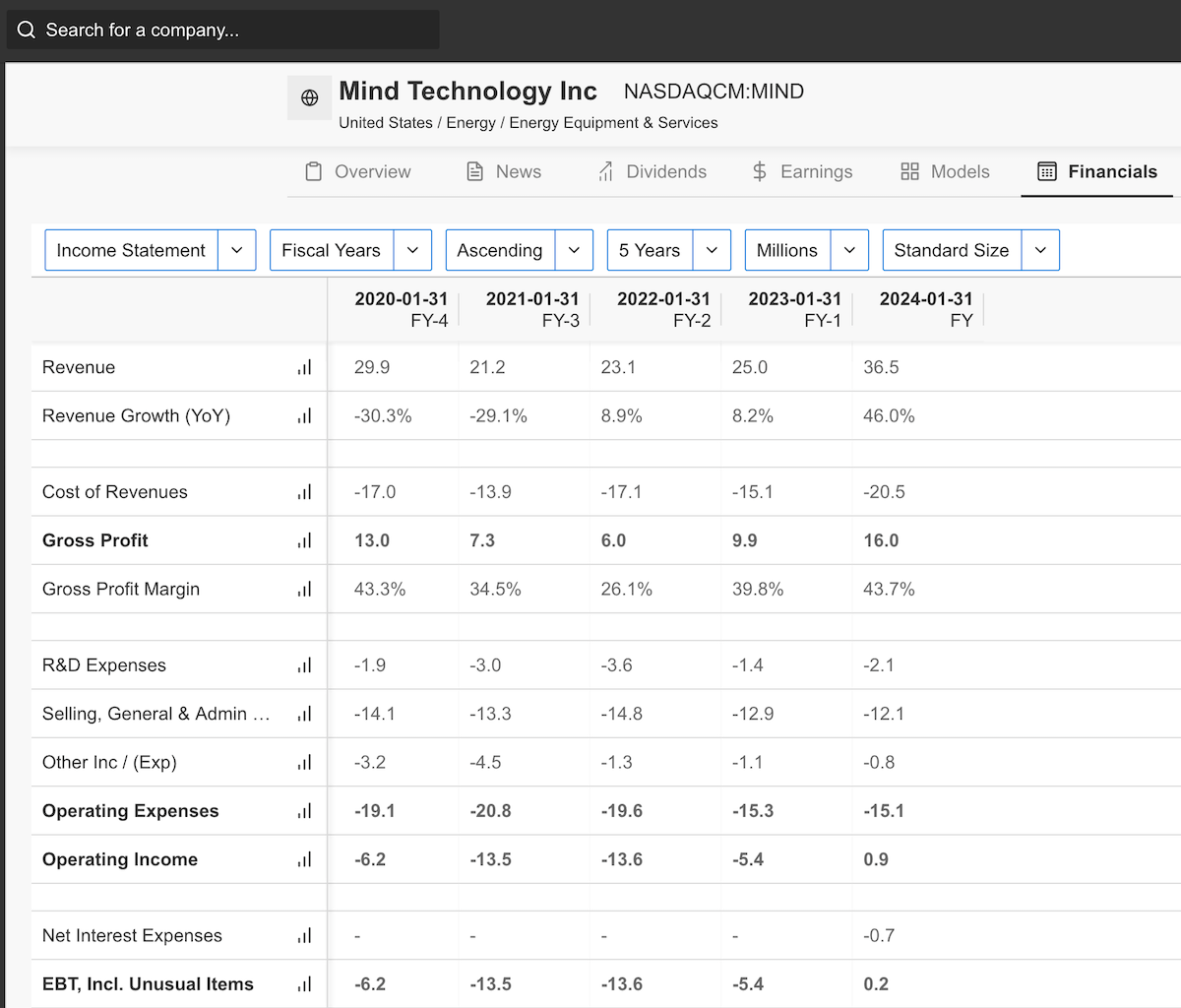This screenshot has height=1008, width=1181.
Task: Open the Standard Size dropdown
Action: [970, 250]
